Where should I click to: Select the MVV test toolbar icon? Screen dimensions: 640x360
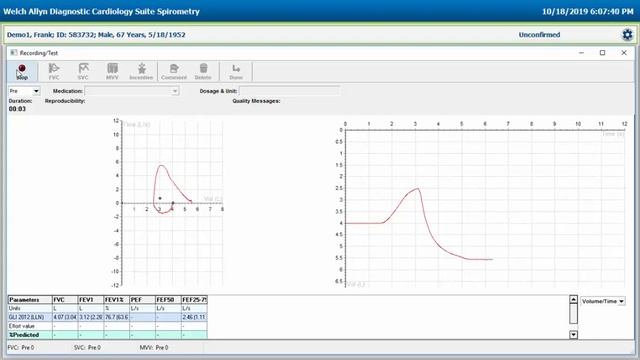pos(112,71)
